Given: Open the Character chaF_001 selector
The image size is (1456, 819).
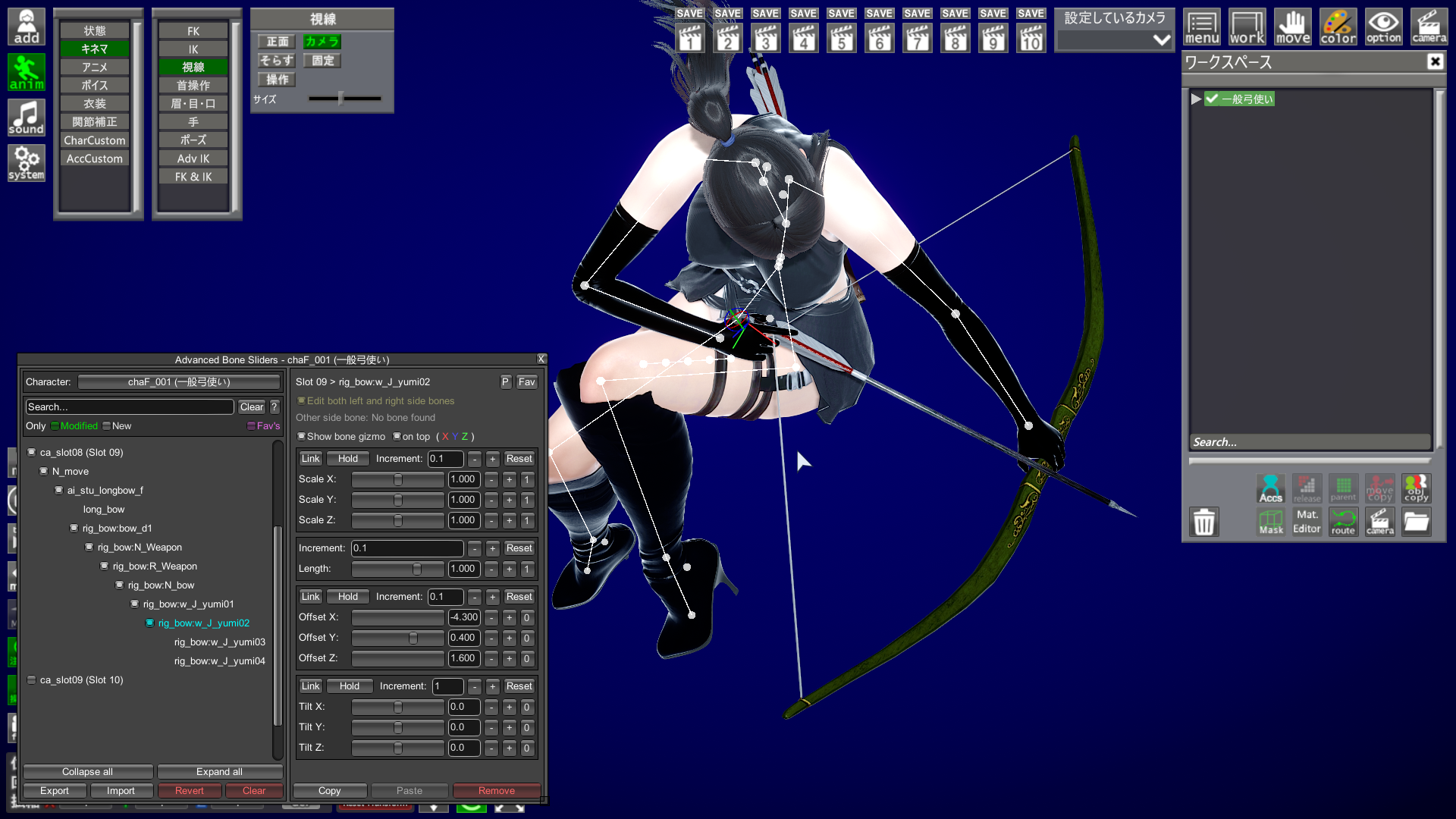Looking at the screenshot, I should tap(179, 382).
